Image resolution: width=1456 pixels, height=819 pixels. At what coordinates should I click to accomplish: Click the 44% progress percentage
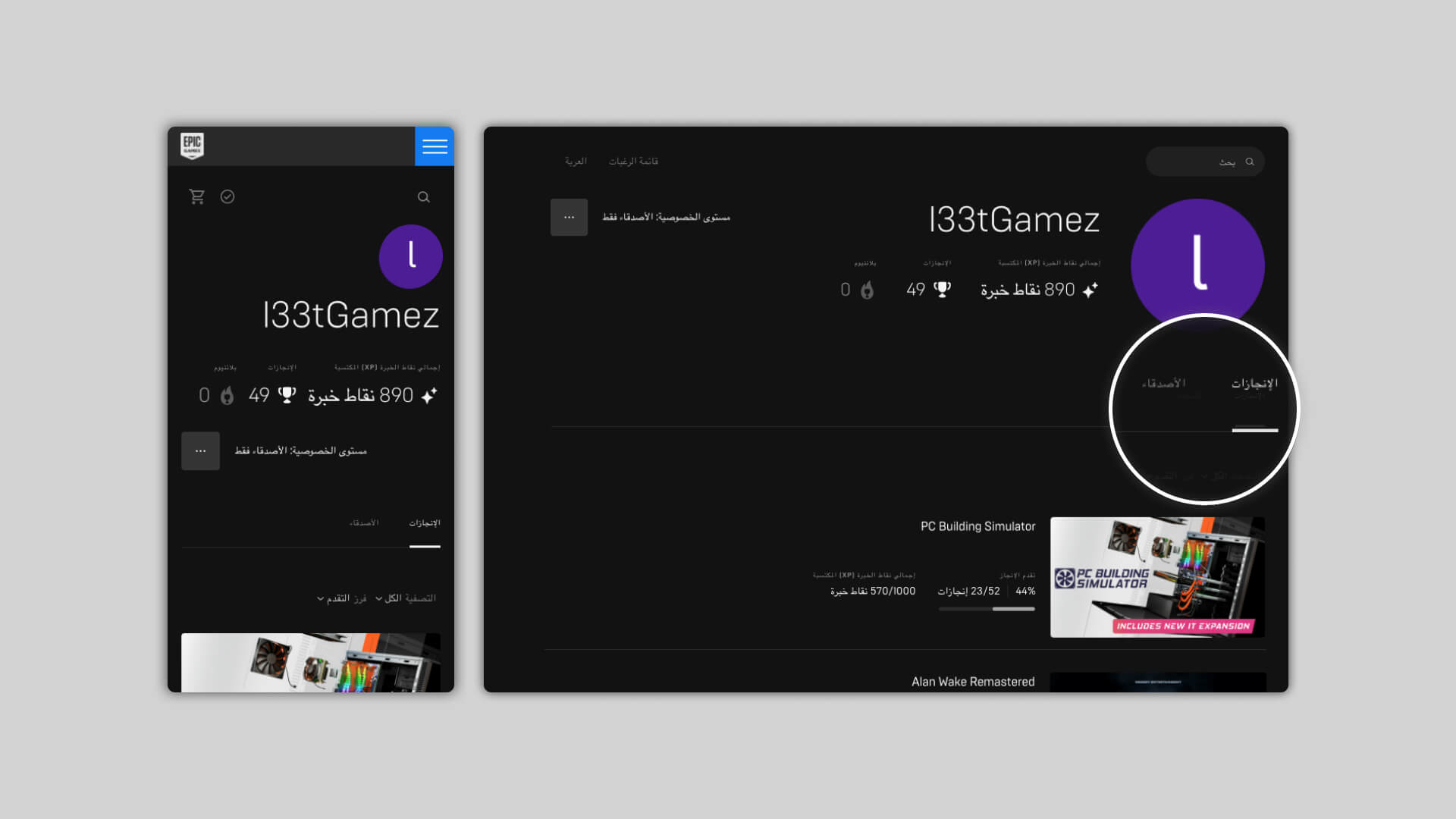[1025, 591]
